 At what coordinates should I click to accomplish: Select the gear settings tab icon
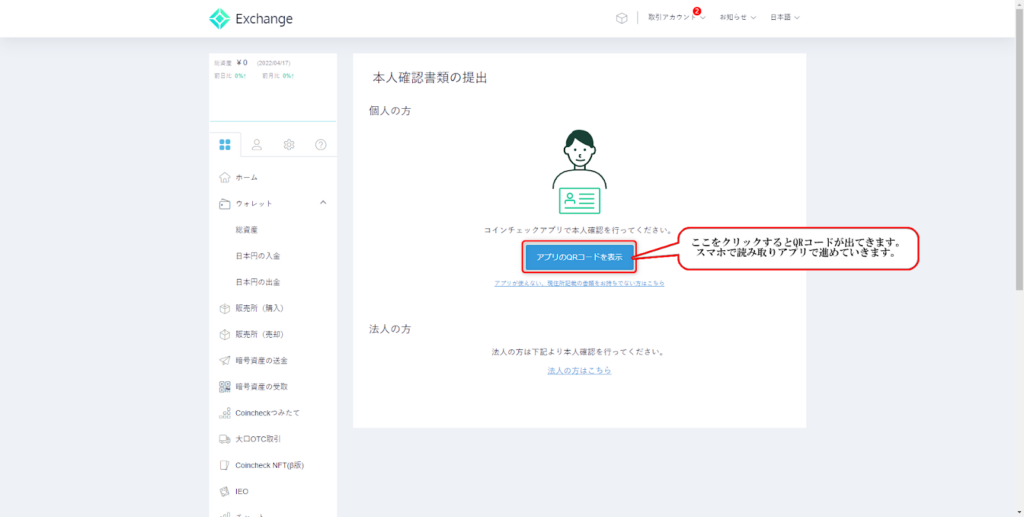pos(289,145)
